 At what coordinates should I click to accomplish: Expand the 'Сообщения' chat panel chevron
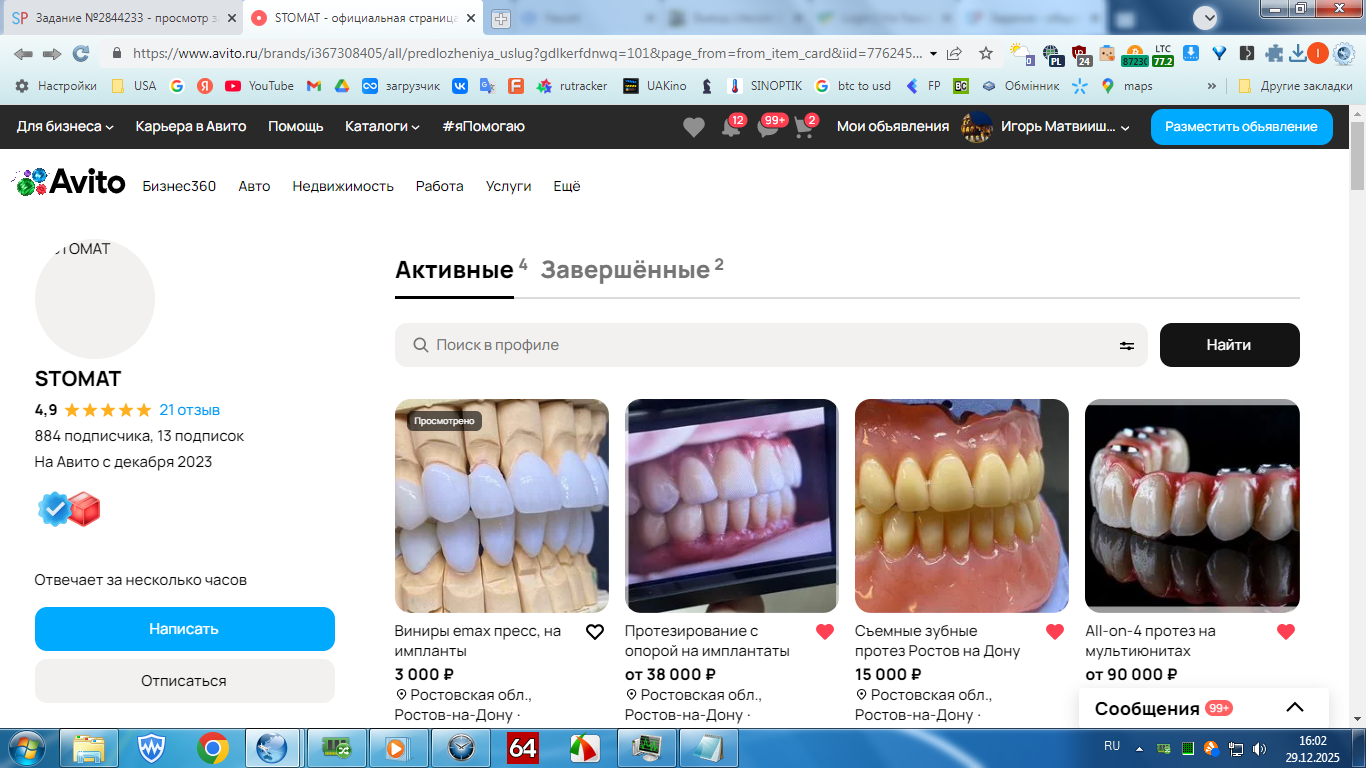point(1295,708)
